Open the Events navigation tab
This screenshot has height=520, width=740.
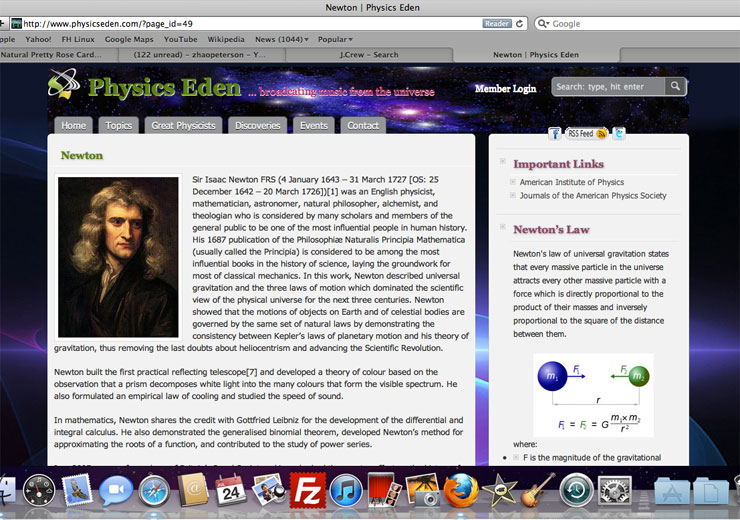click(x=313, y=126)
